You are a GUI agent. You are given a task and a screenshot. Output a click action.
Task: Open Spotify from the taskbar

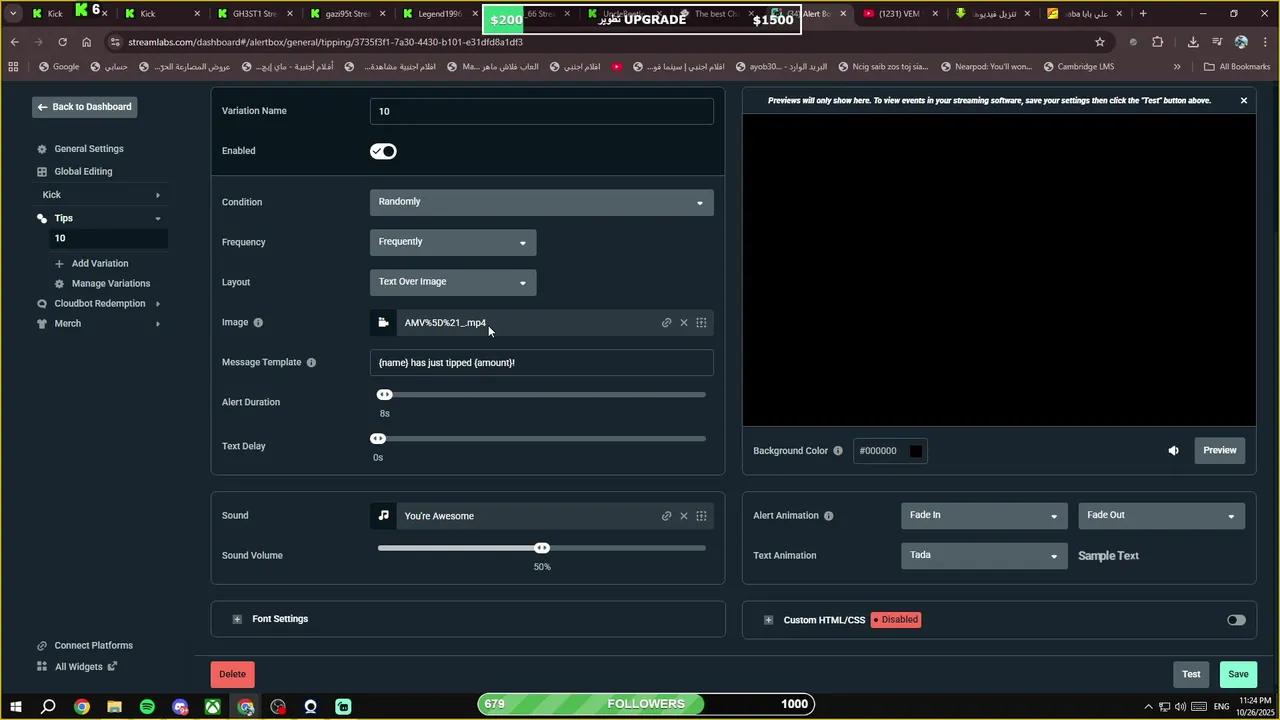click(147, 706)
